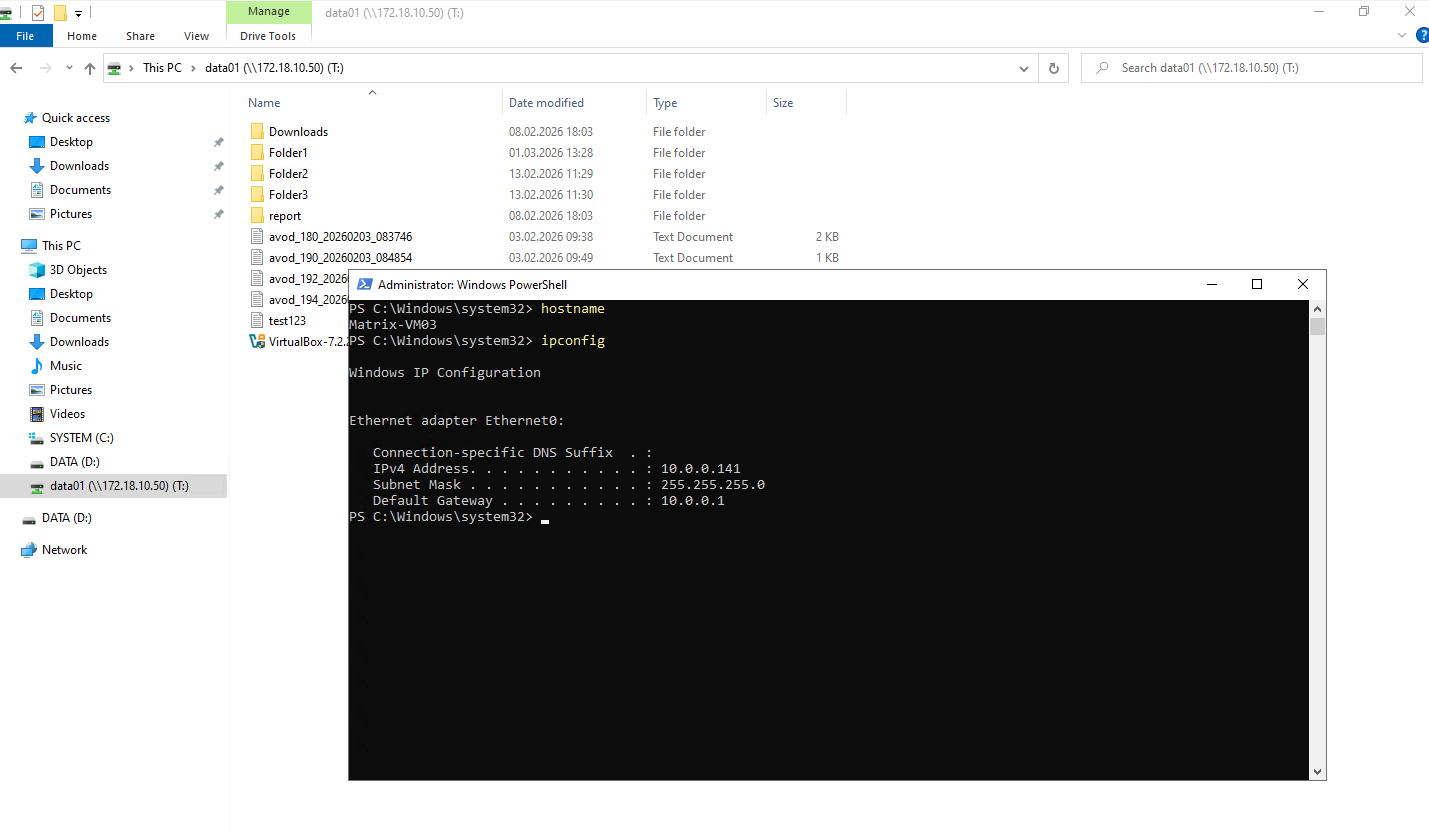Image resolution: width=1429 pixels, height=831 pixels.
Task: Click the New Folder quick access icon
Action: coord(60,13)
